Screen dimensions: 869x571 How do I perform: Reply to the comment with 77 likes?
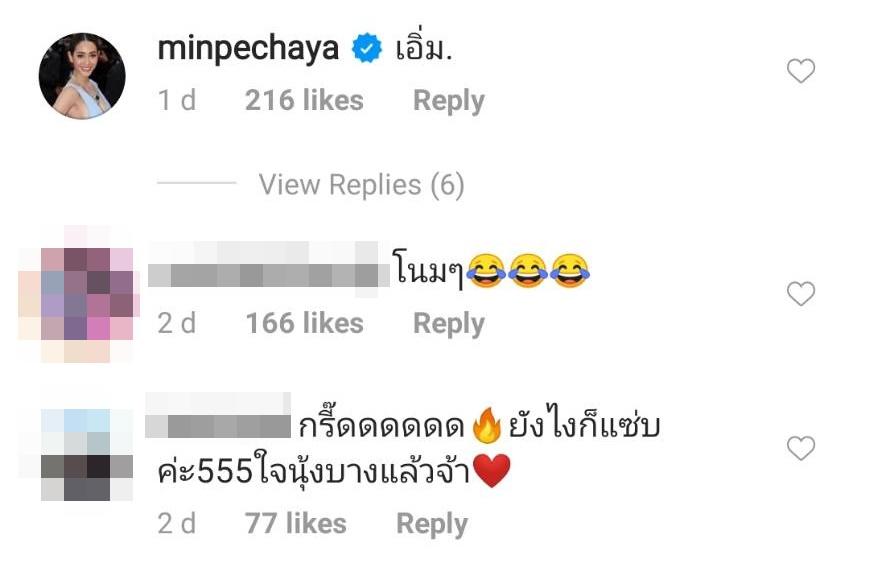pyautogui.click(x=432, y=524)
